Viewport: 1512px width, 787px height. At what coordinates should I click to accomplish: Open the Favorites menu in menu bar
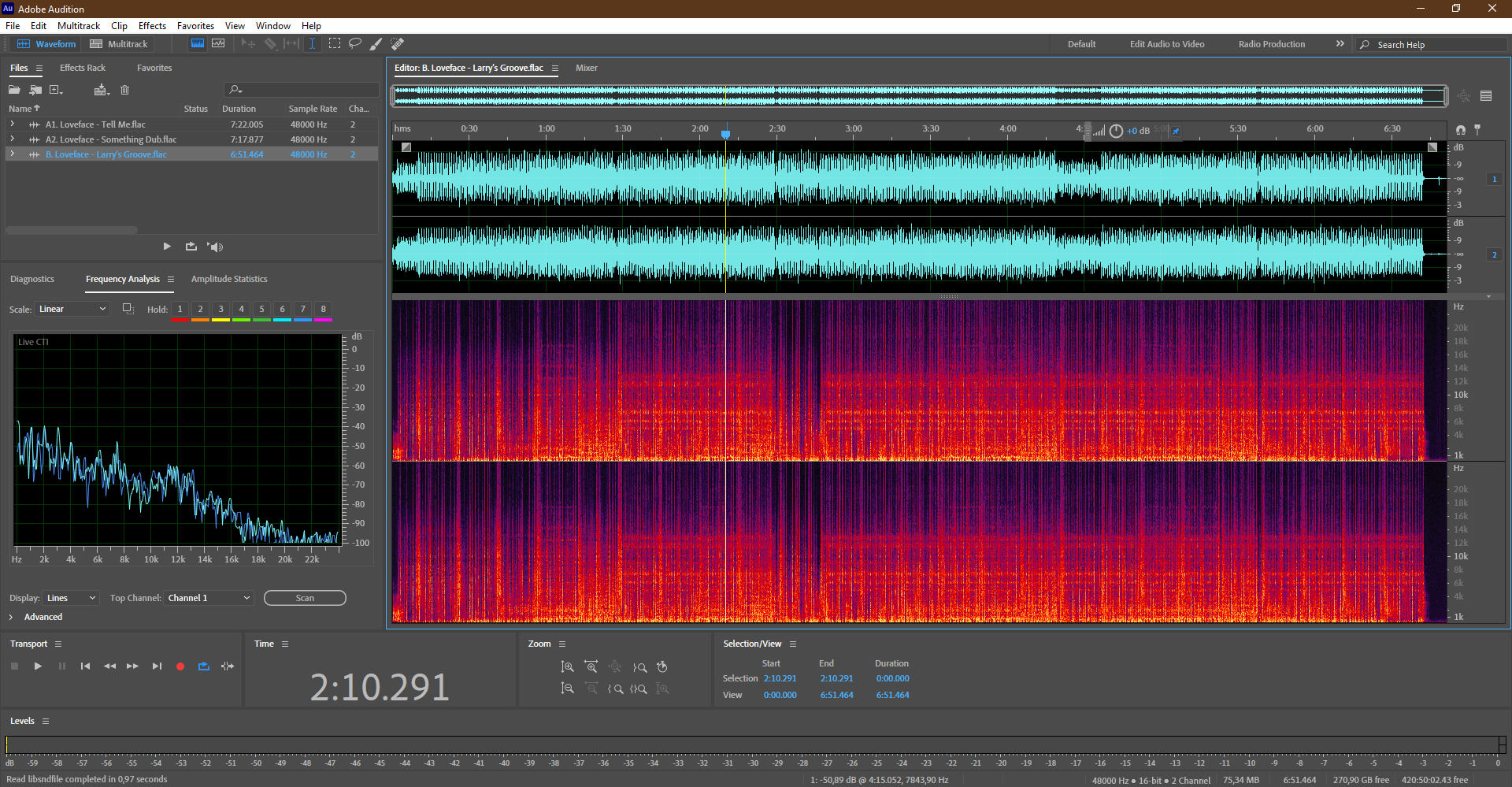pos(195,26)
